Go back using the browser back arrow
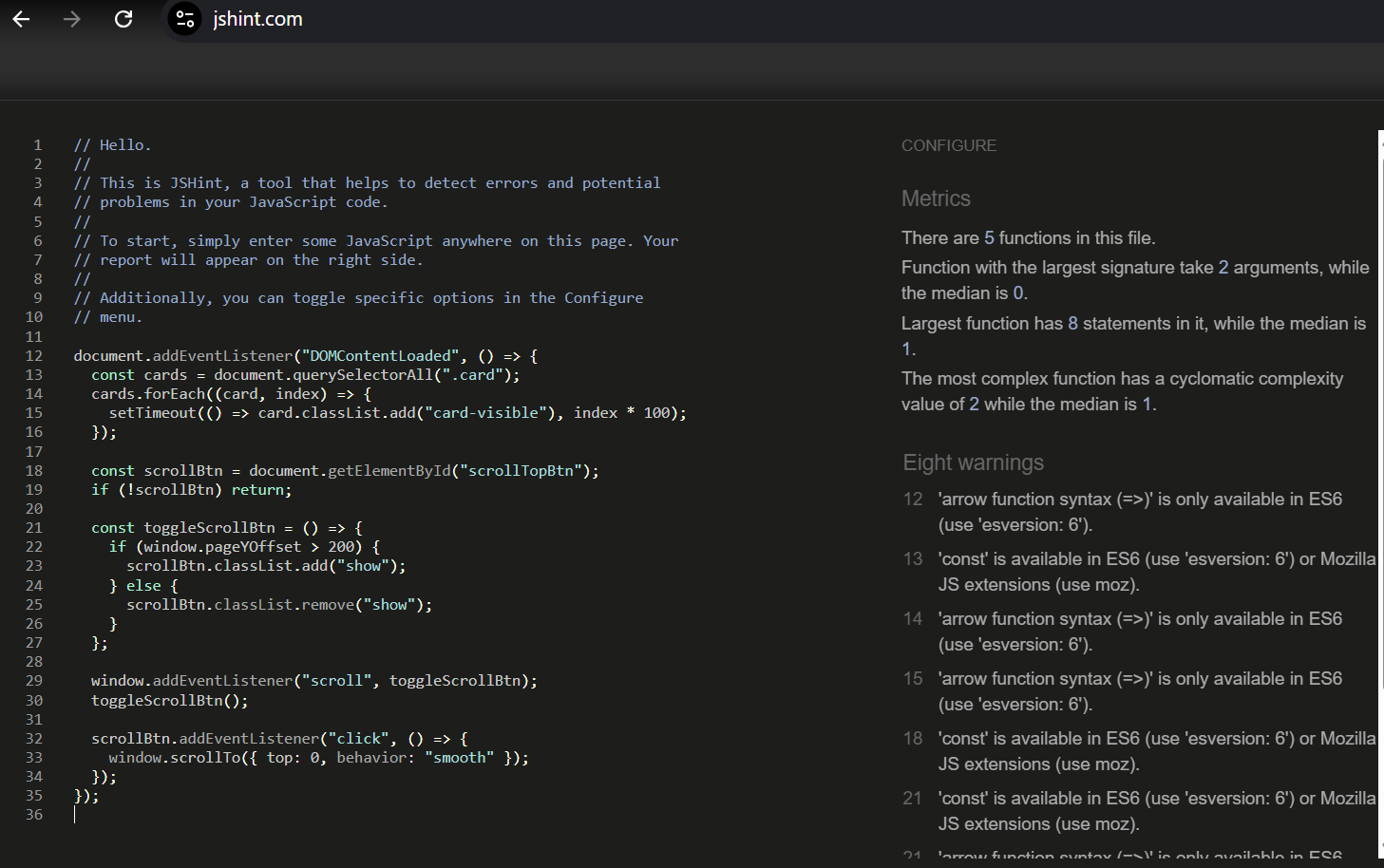The height and width of the screenshot is (868, 1384). (21, 19)
